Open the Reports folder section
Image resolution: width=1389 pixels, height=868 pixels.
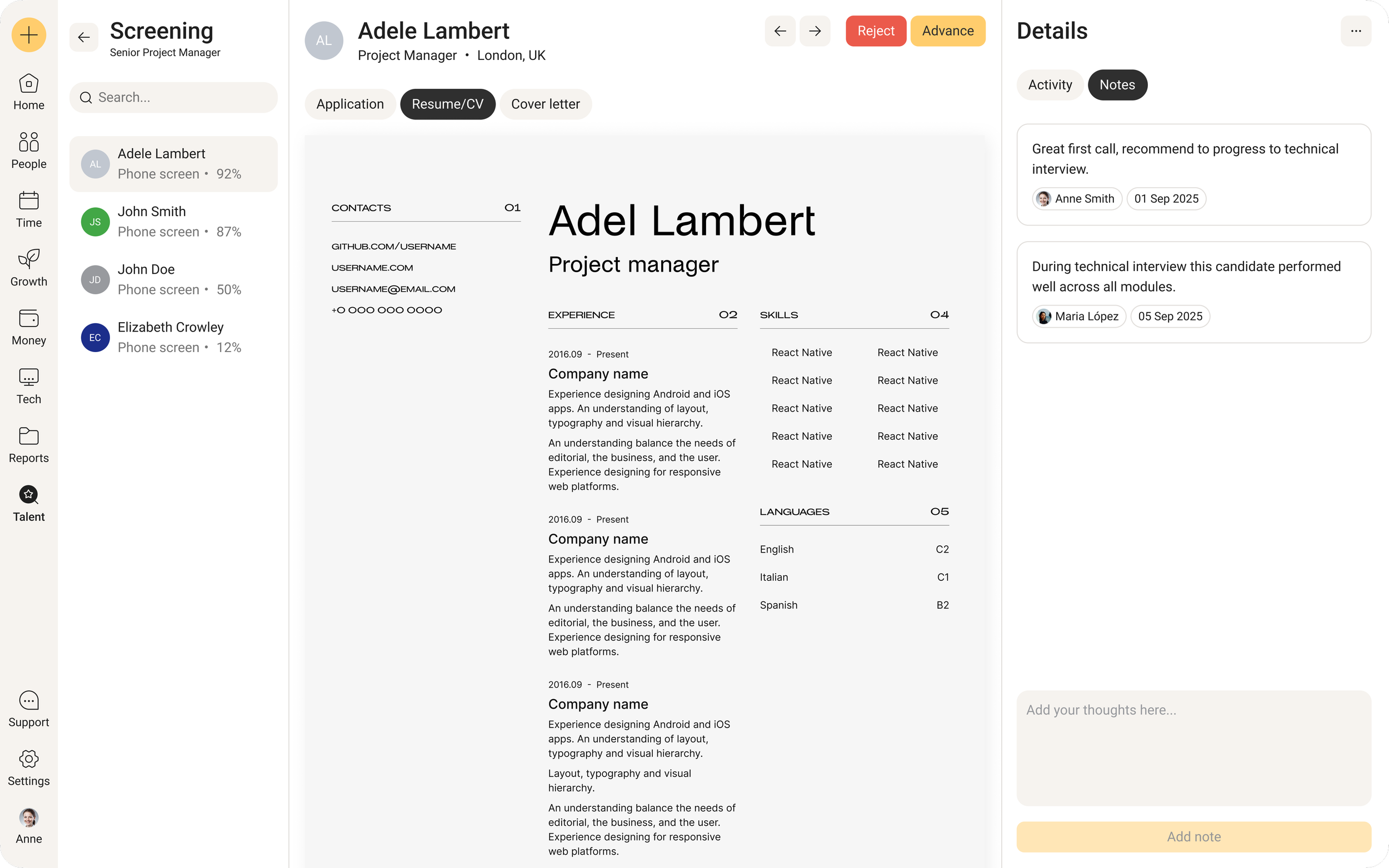(29, 445)
